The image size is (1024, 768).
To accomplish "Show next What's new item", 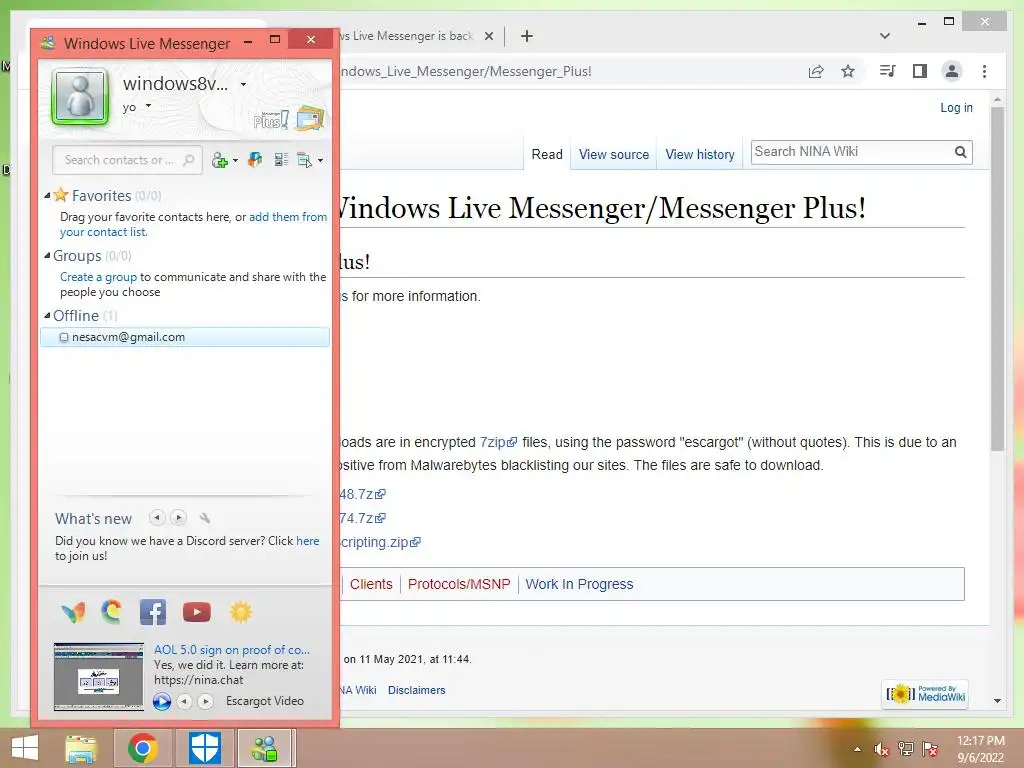I will point(178,518).
